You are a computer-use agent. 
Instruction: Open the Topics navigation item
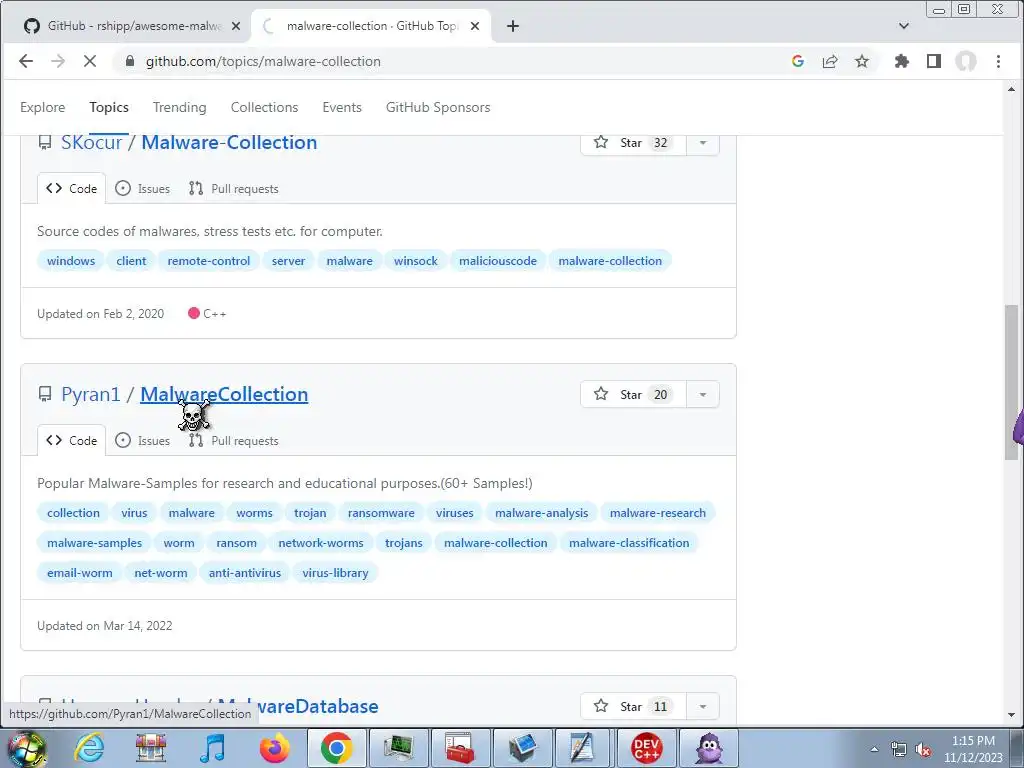(x=109, y=107)
